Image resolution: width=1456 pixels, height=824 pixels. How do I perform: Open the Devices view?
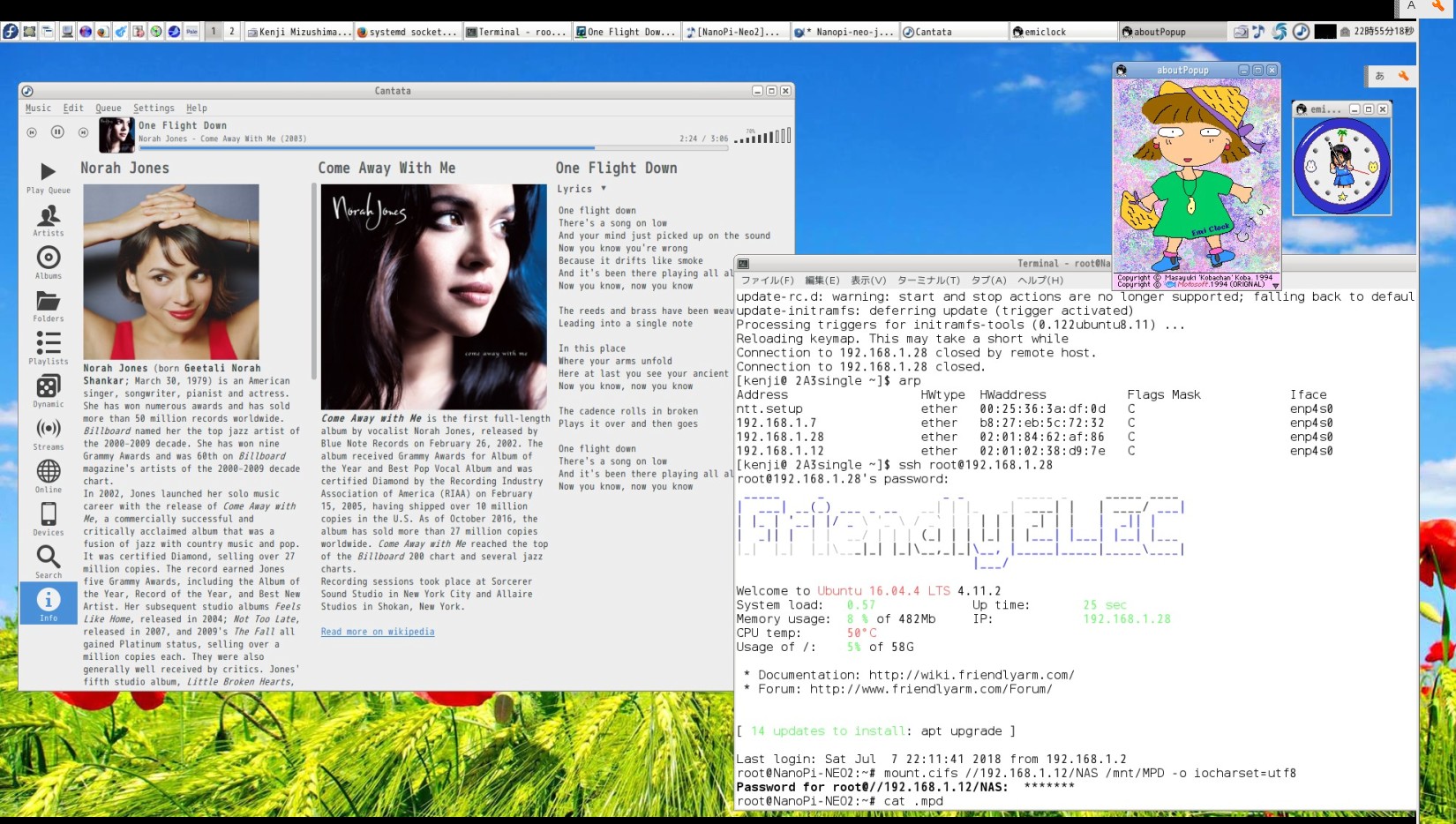[x=48, y=519]
